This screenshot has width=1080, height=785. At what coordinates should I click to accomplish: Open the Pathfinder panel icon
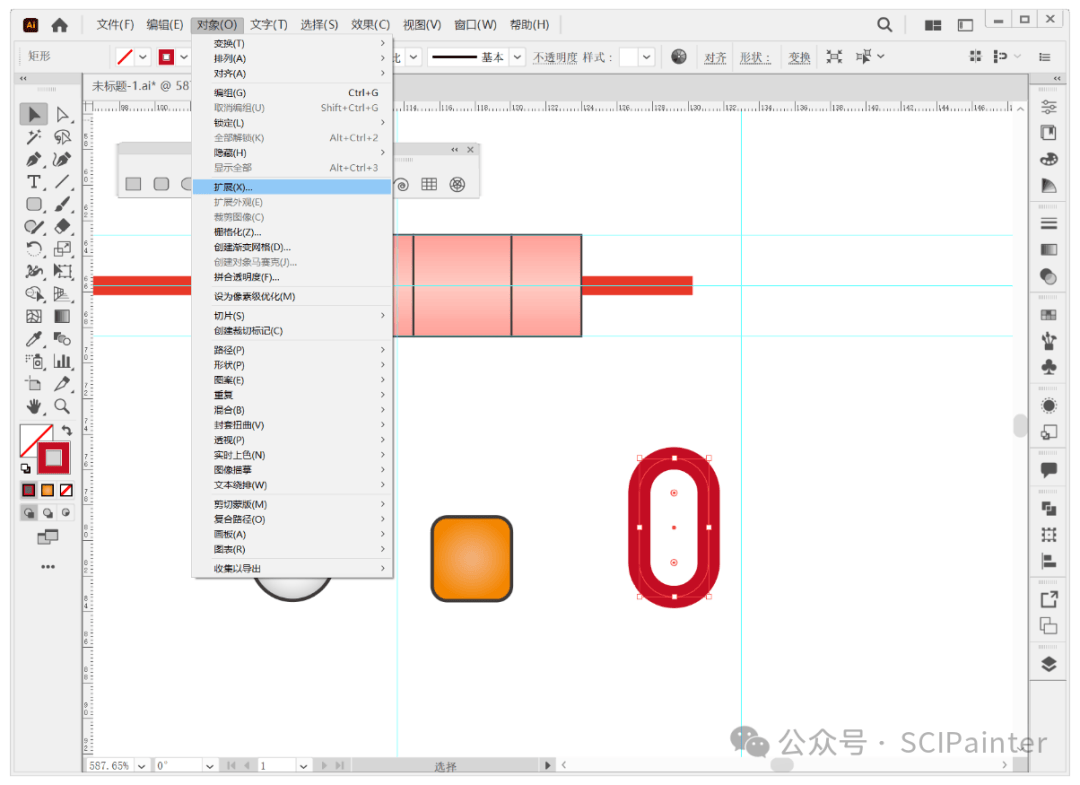click(1048, 509)
